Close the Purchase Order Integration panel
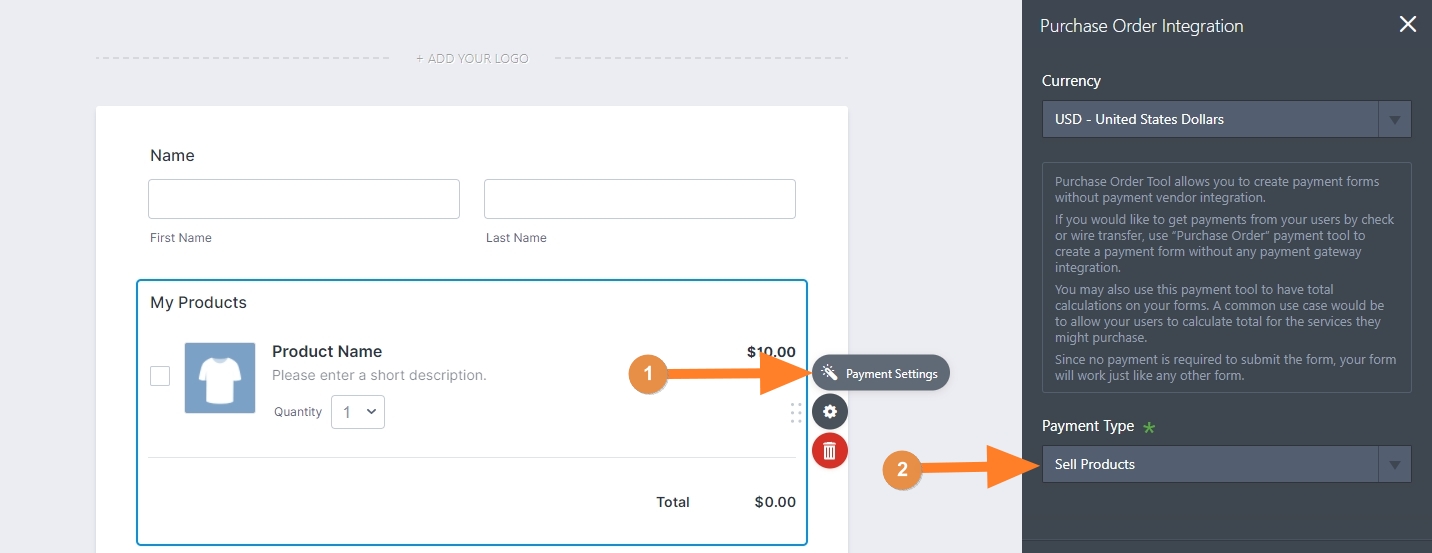The width and height of the screenshot is (1432, 553). click(1407, 25)
